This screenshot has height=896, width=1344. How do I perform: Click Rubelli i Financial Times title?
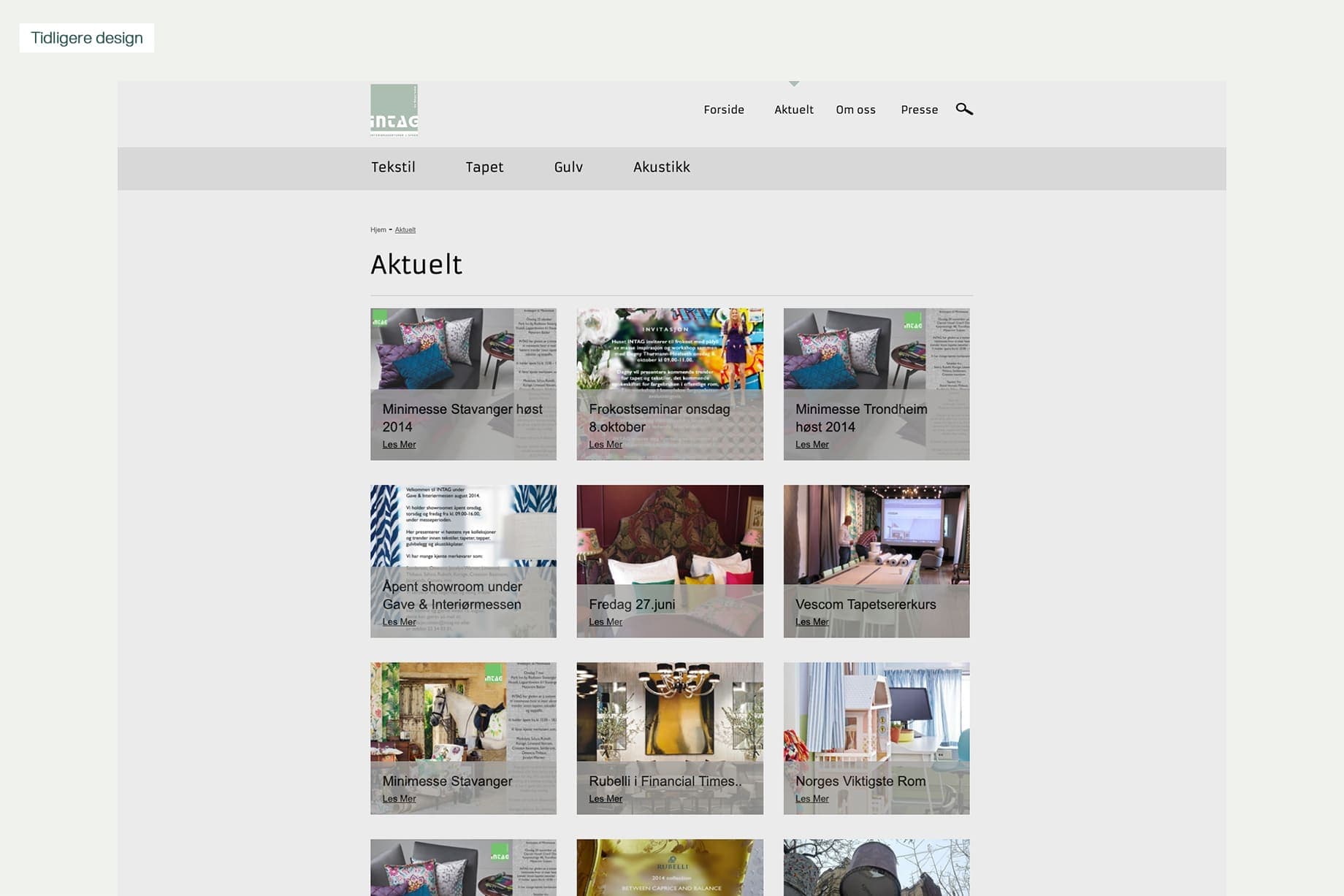[665, 781]
